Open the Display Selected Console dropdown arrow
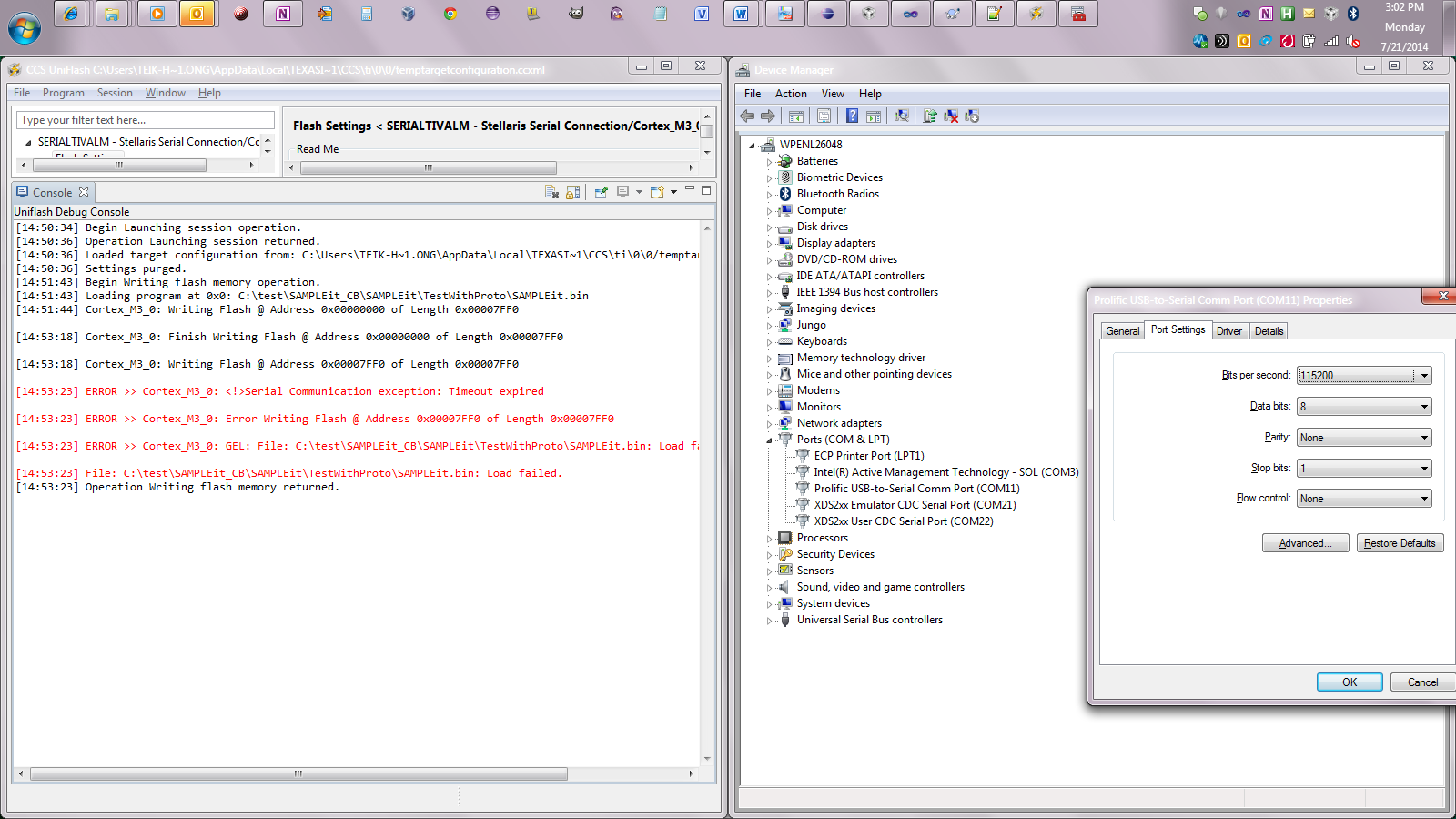 click(x=639, y=192)
